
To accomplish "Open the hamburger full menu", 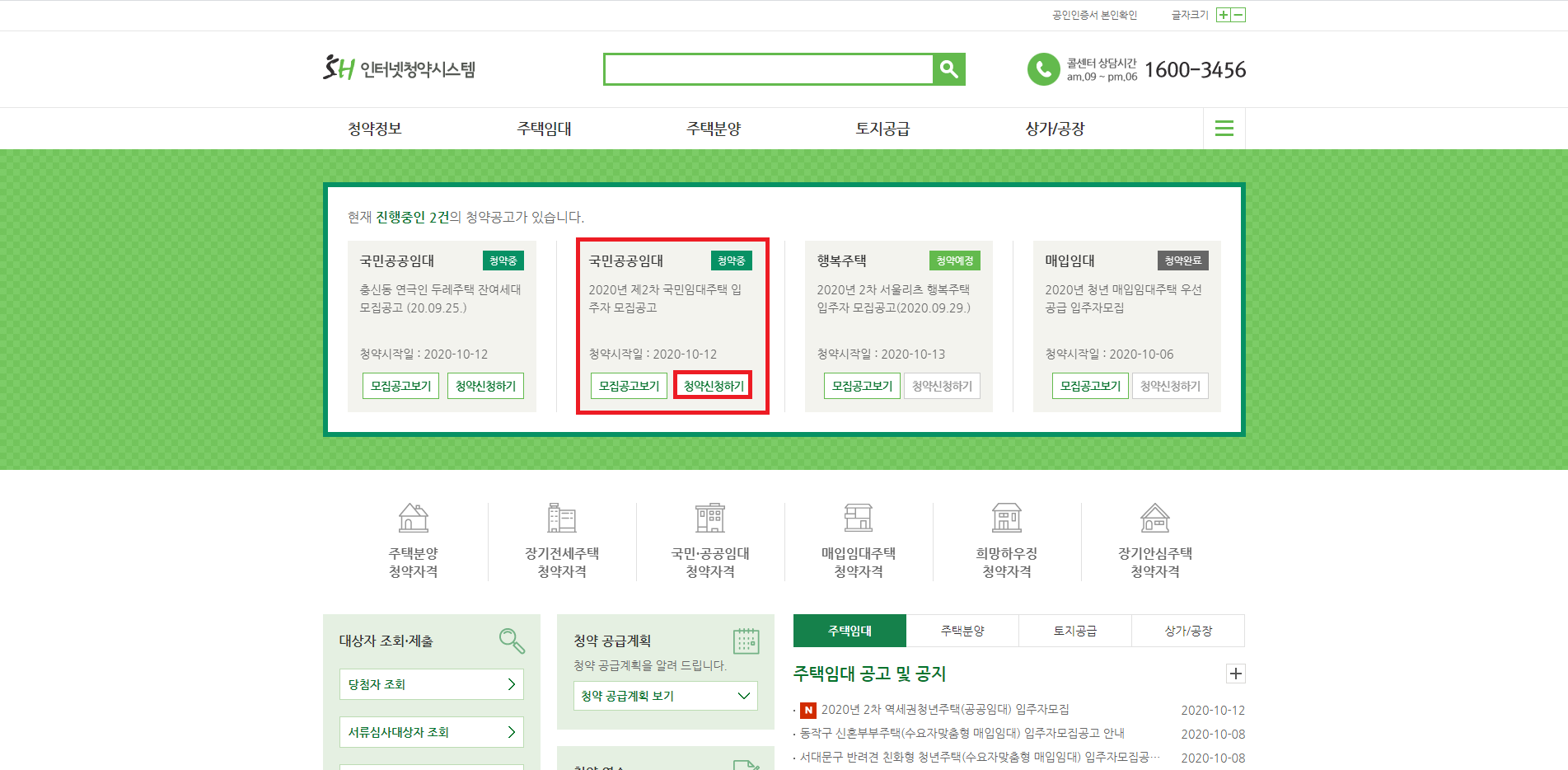I will click(x=1224, y=129).
